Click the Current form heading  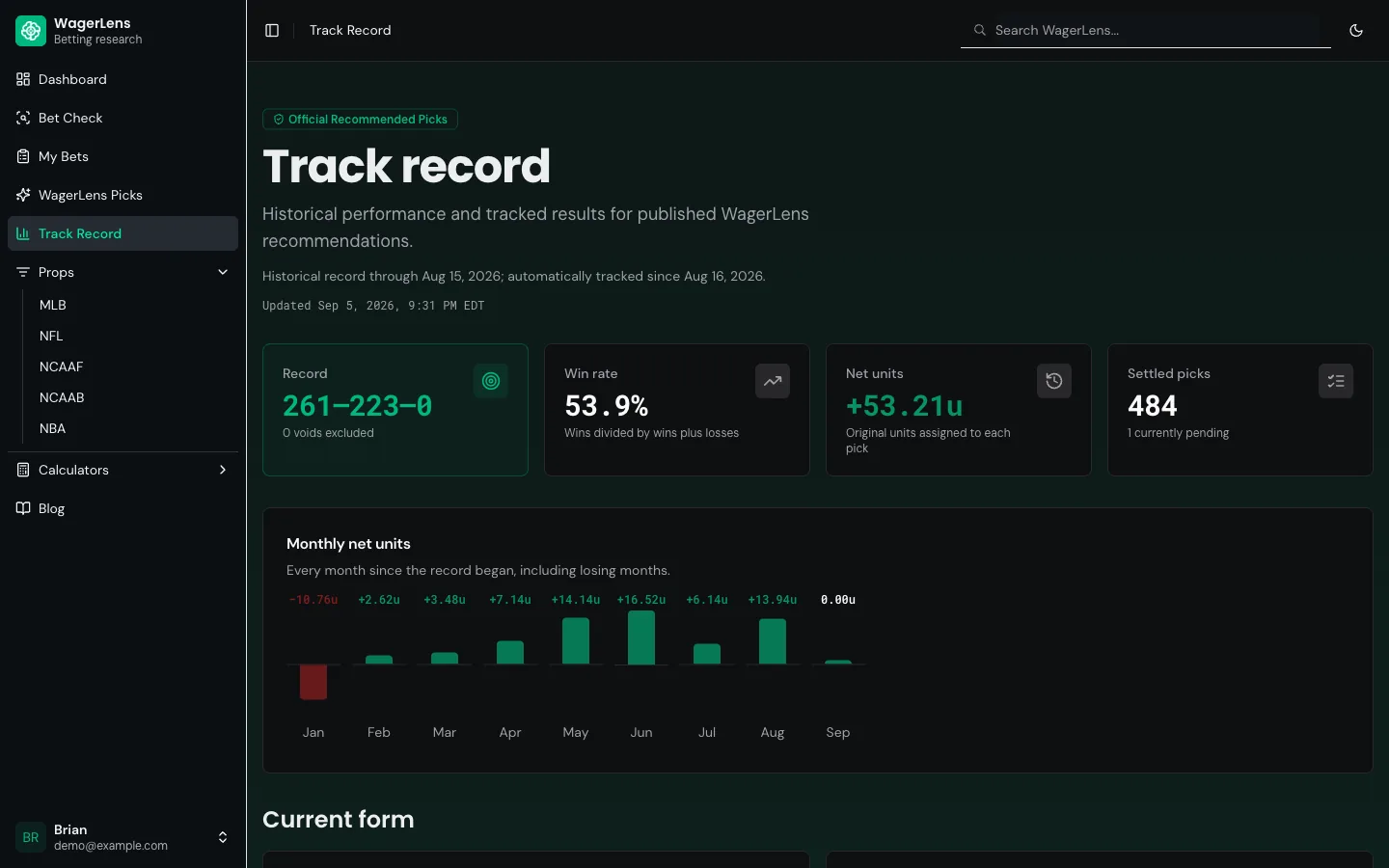point(339,819)
